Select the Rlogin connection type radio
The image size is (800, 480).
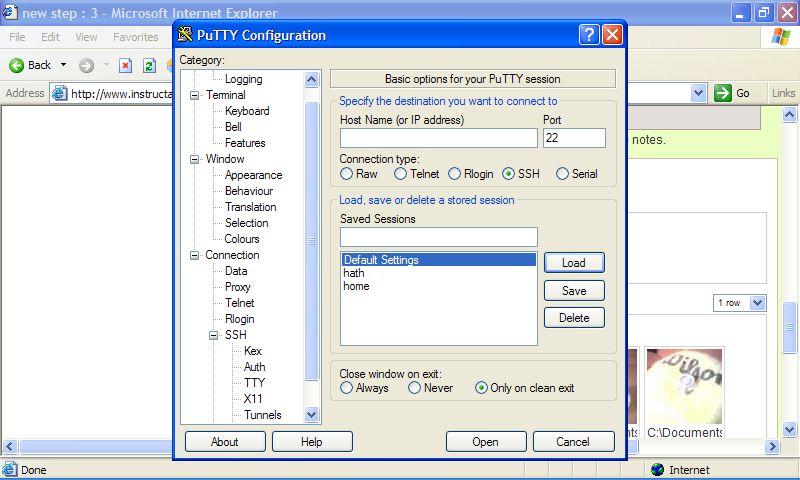pyautogui.click(x=455, y=174)
